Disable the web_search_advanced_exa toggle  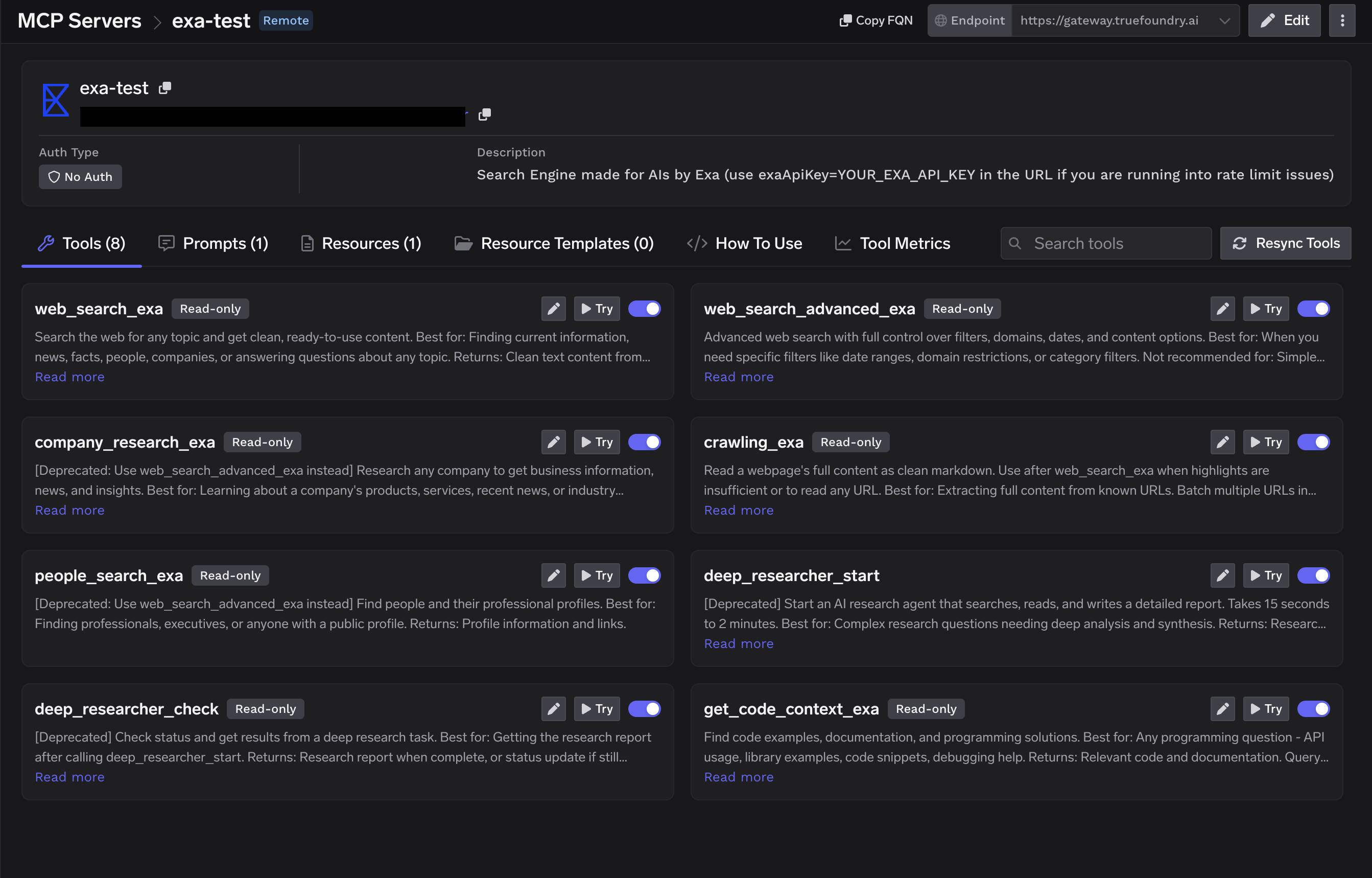click(1313, 309)
